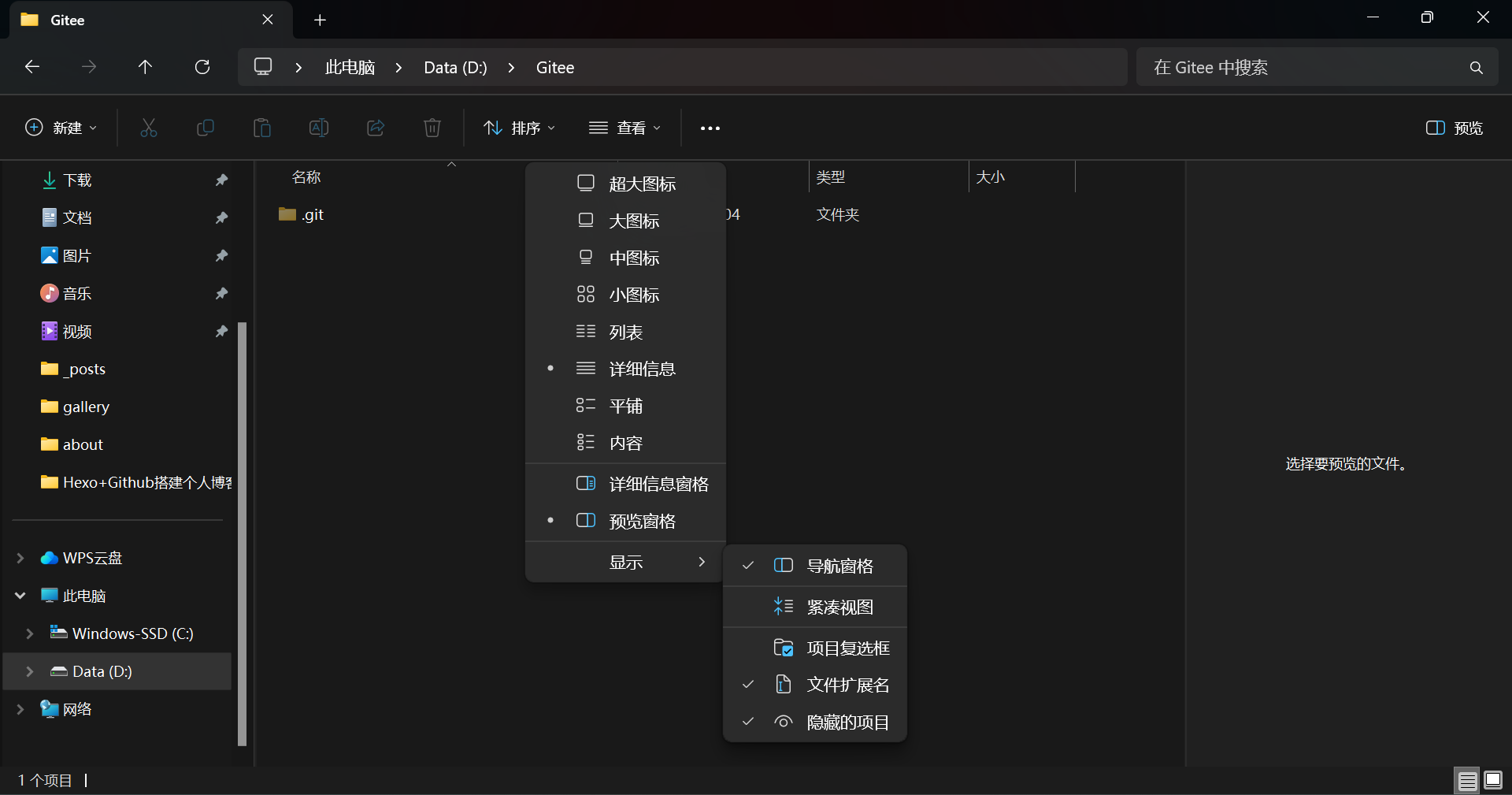Switch to large thumbnails view in status bar
1512x795 pixels.
1493,781
